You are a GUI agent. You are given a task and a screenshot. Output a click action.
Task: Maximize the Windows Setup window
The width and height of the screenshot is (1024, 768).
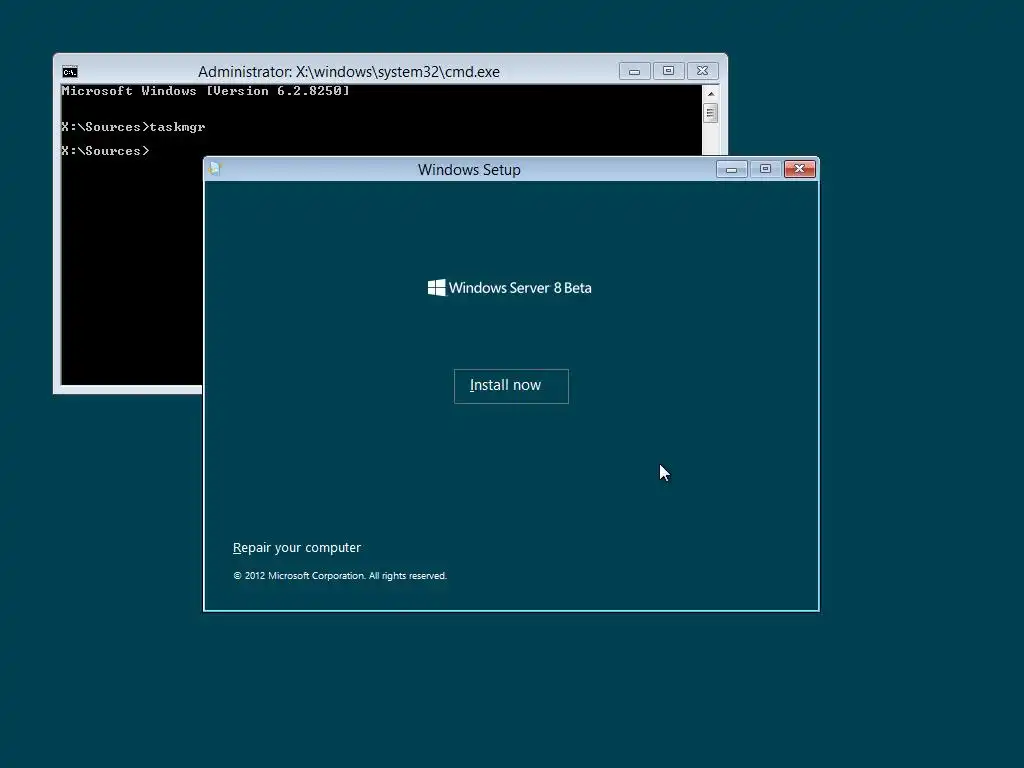click(x=765, y=169)
